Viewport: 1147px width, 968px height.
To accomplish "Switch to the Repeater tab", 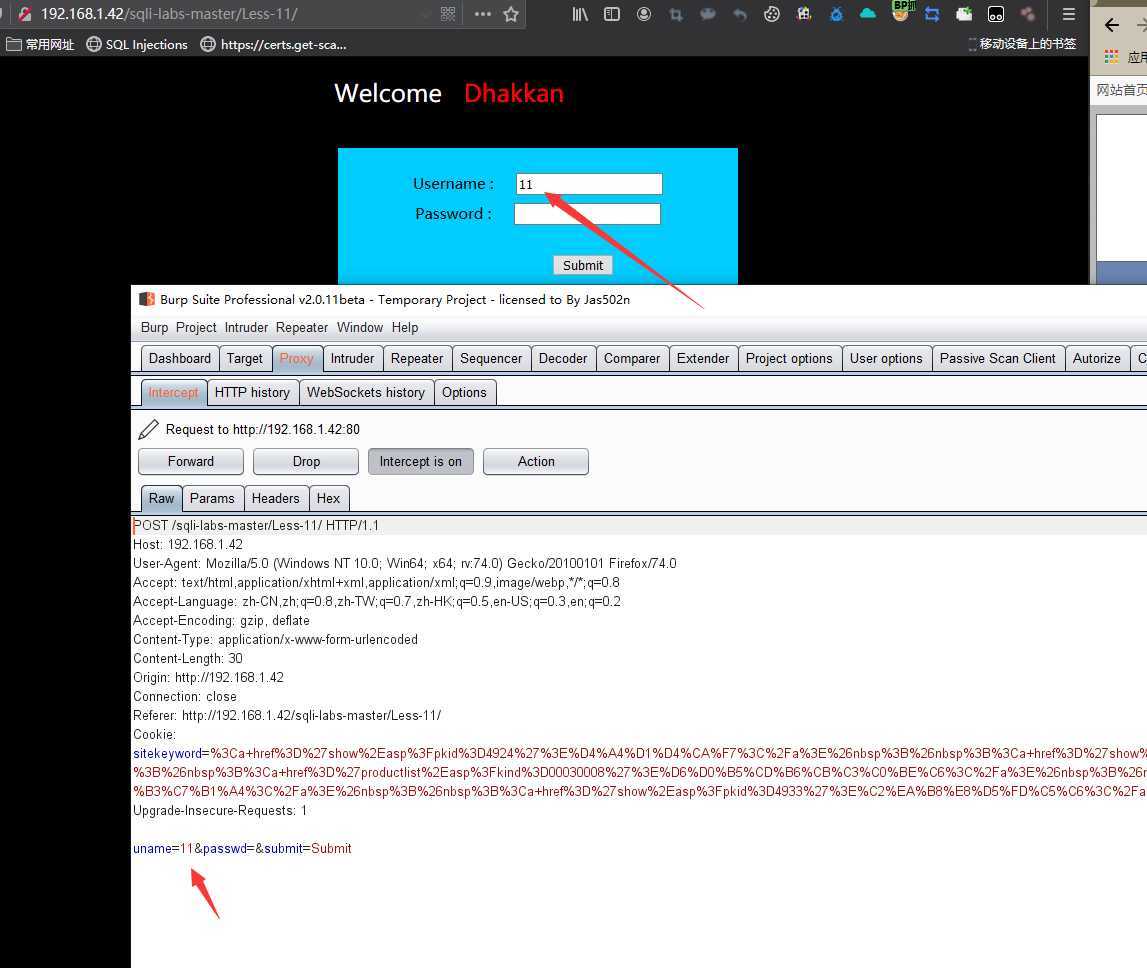I will coord(417,359).
